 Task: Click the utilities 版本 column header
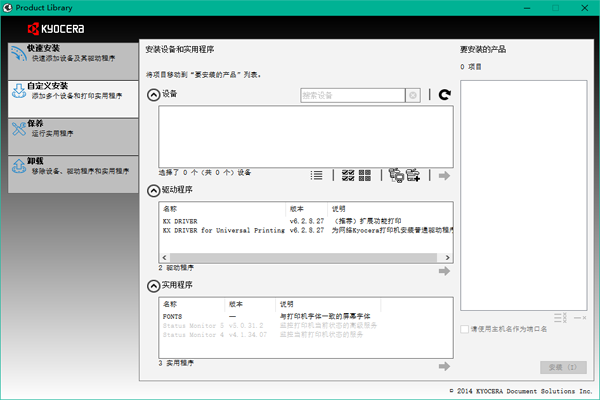[x=250, y=304]
